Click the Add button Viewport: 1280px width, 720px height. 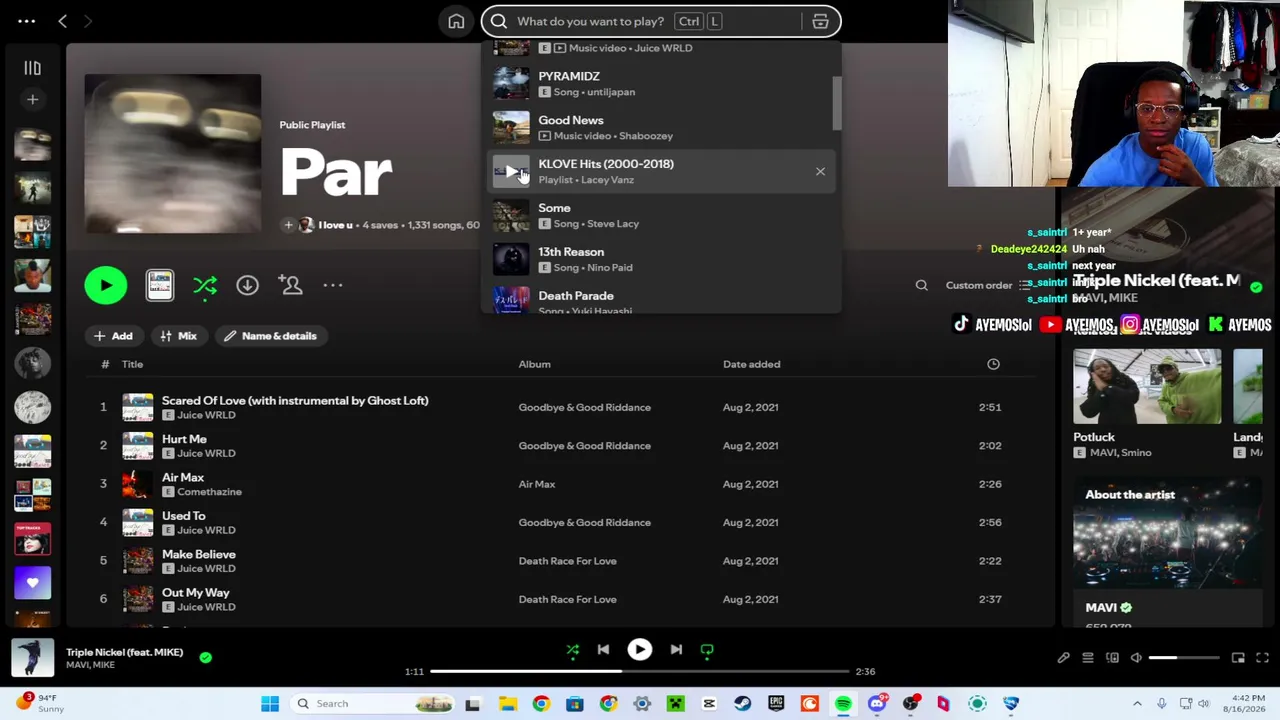pyautogui.click(x=113, y=336)
